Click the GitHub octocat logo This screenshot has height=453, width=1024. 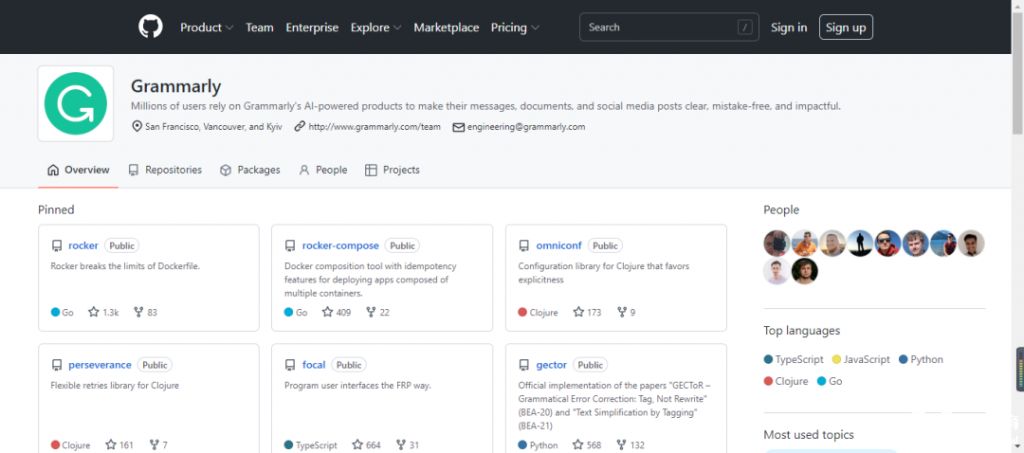tap(150, 27)
